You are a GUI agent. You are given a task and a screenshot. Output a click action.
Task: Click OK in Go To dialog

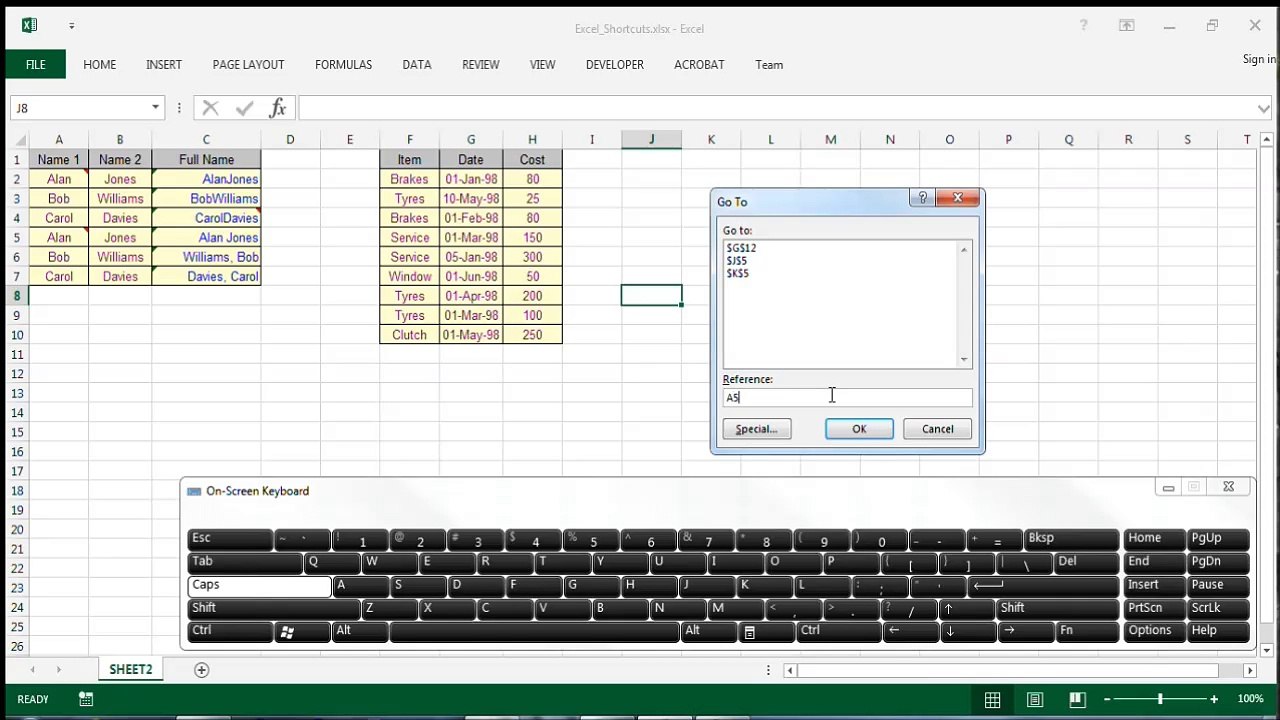click(x=859, y=429)
